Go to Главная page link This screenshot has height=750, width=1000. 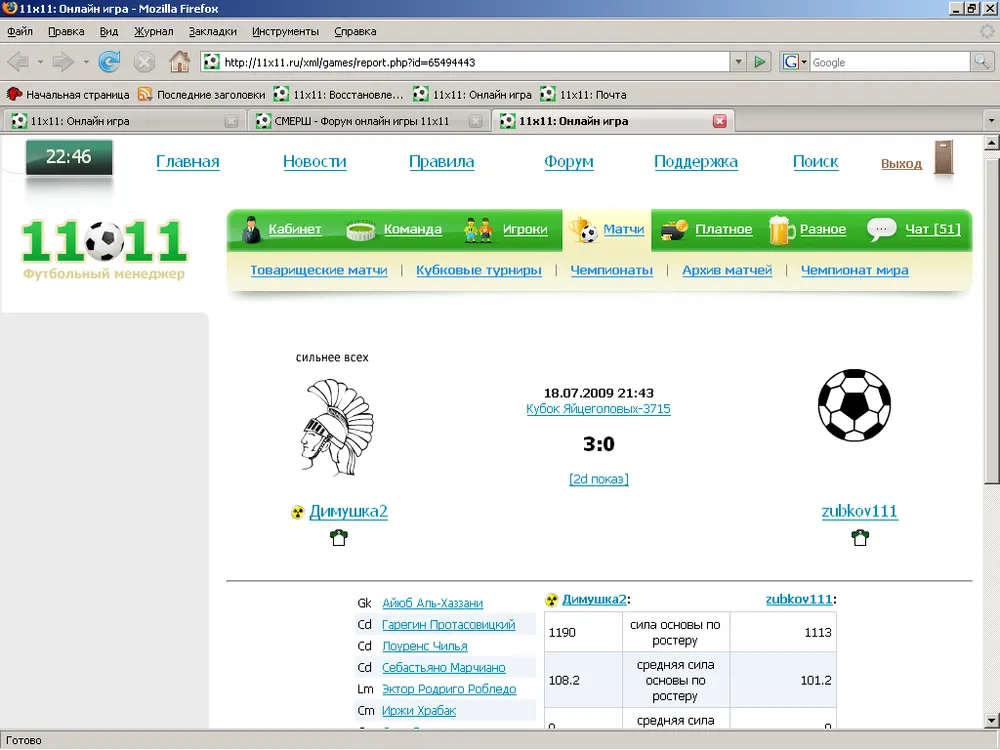pos(188,162)
